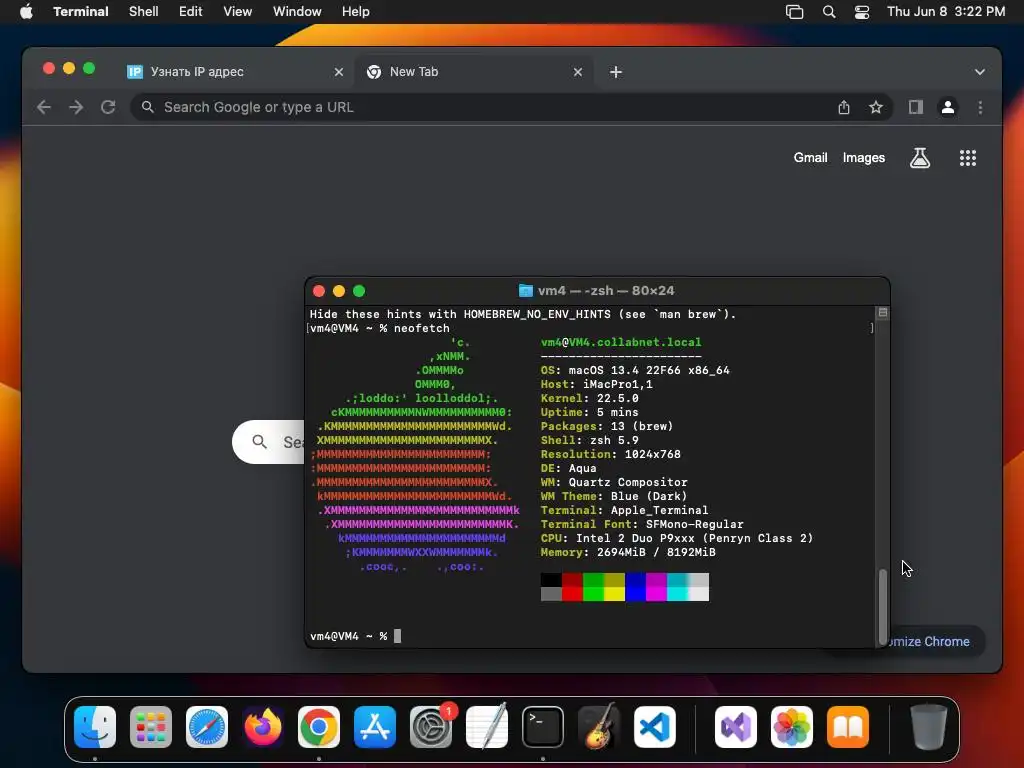Click the blue color block in neofetch output

coord(635,587)
